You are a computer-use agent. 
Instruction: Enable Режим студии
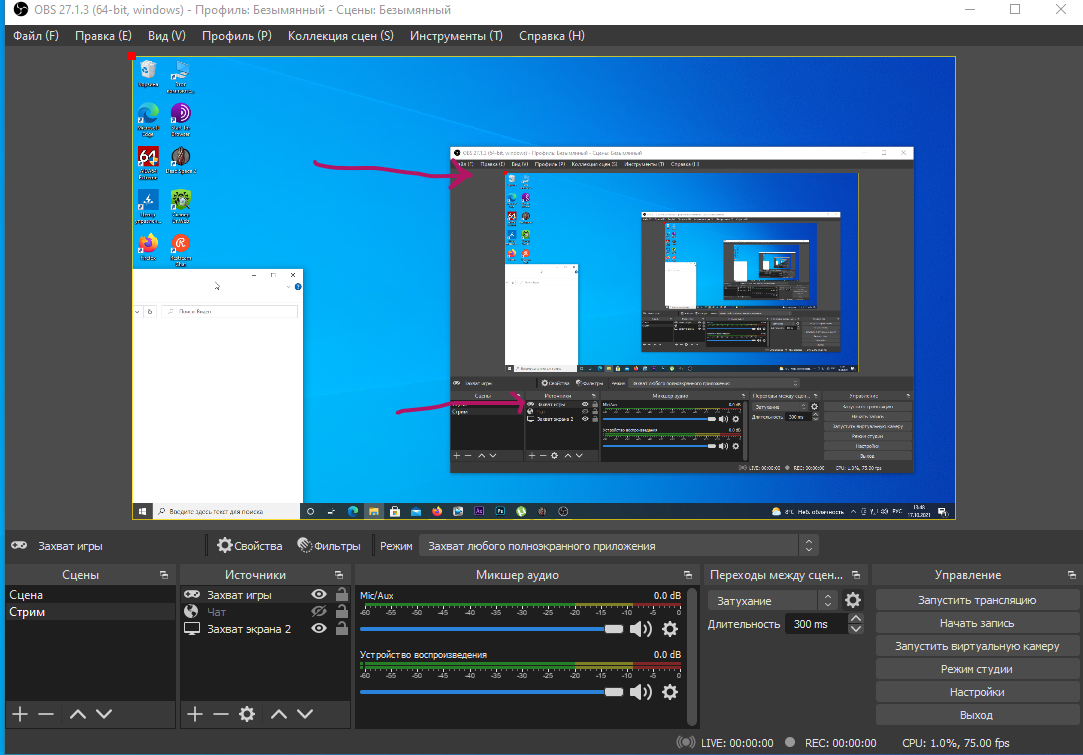click(x=977, y=669)
